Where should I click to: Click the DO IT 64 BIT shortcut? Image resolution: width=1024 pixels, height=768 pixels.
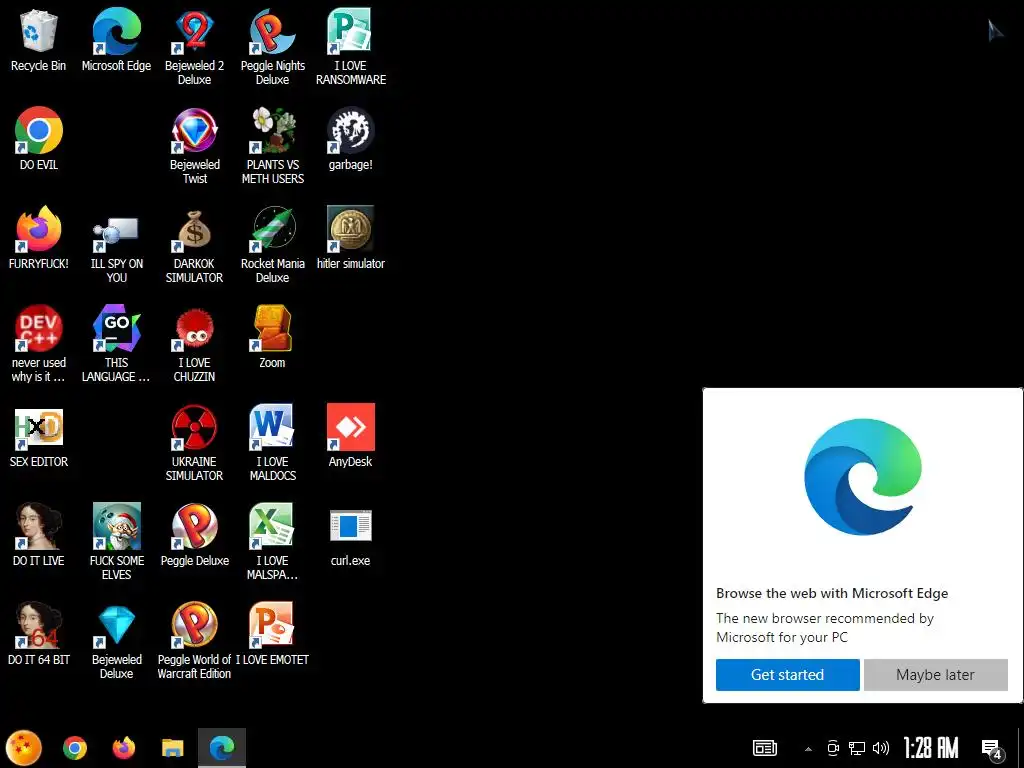[x=39, y=634]
